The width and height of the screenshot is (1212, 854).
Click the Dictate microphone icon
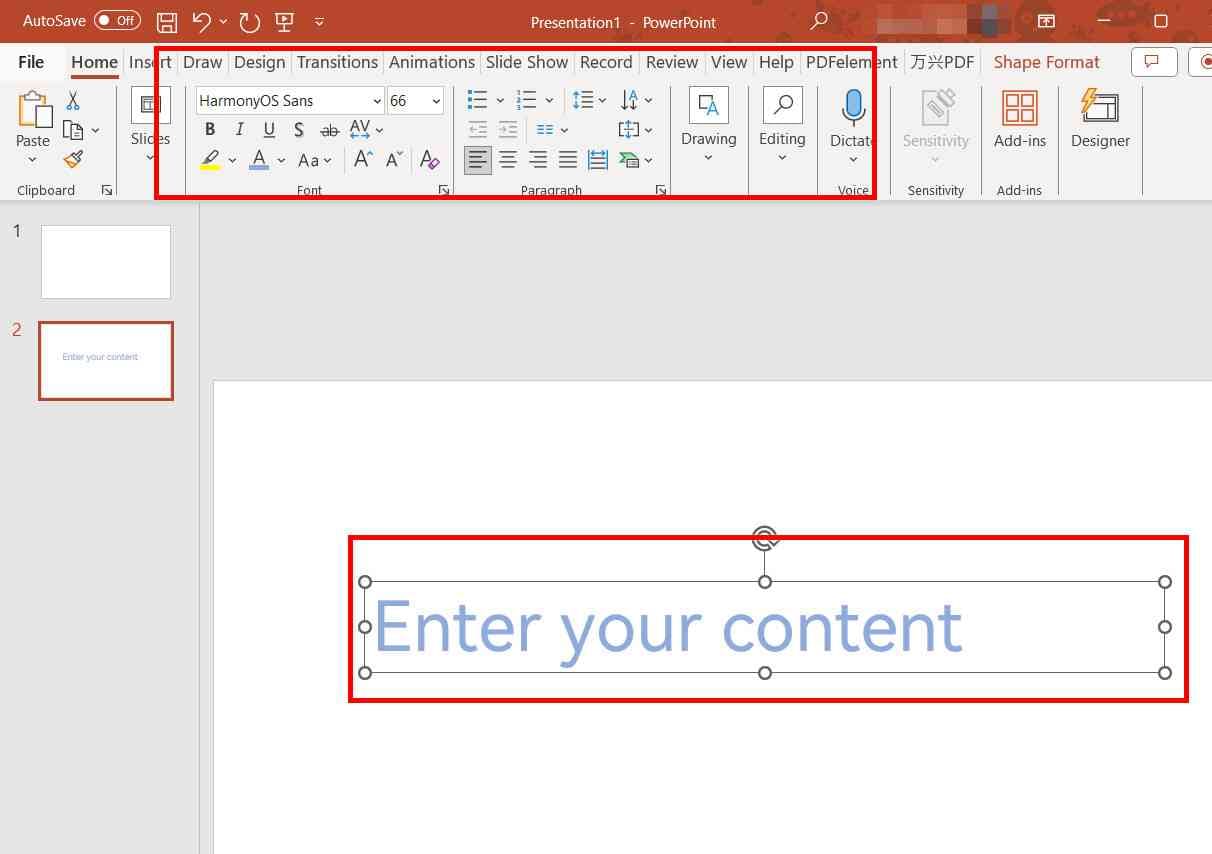click(853, 107)
